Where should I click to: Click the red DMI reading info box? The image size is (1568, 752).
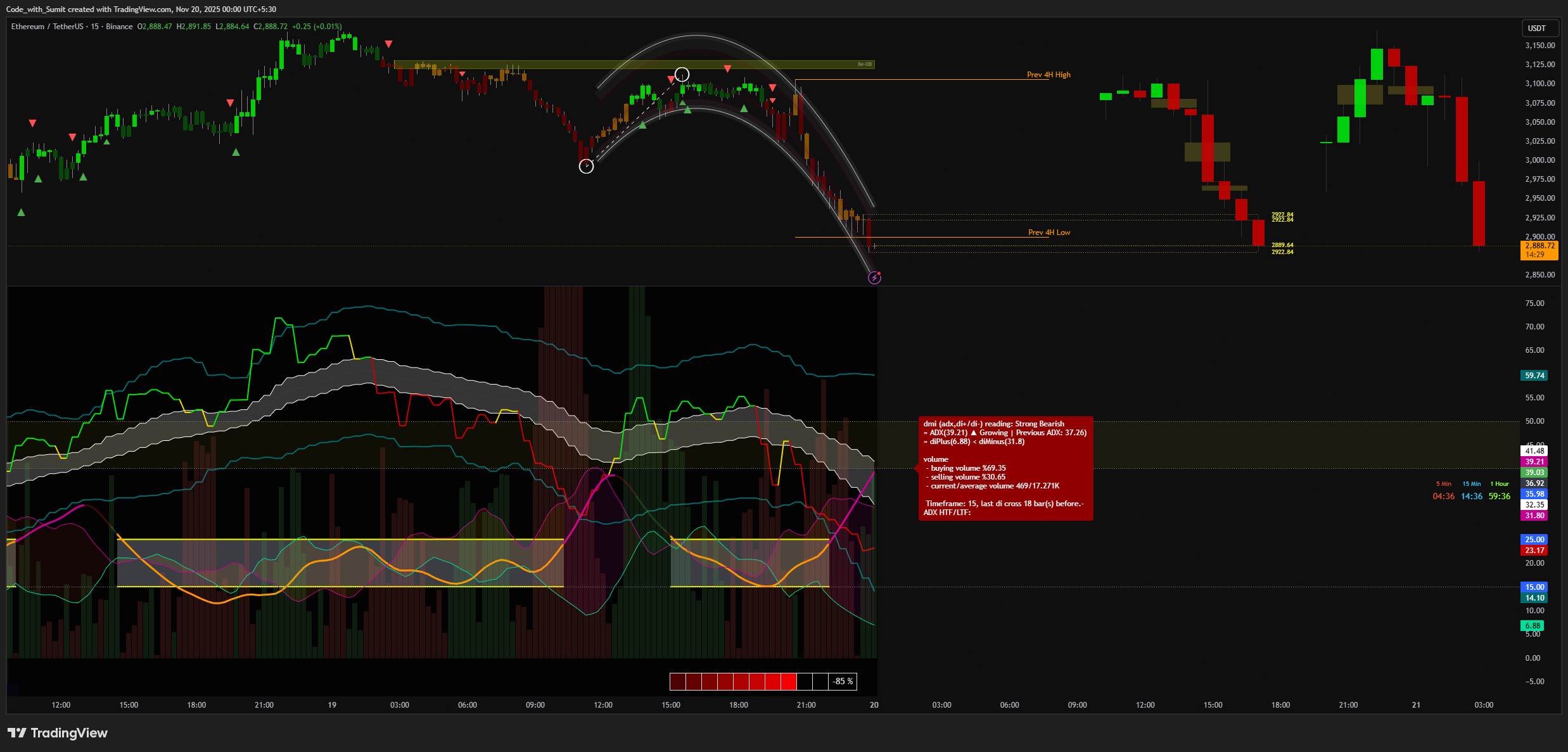coord(1005,468)
